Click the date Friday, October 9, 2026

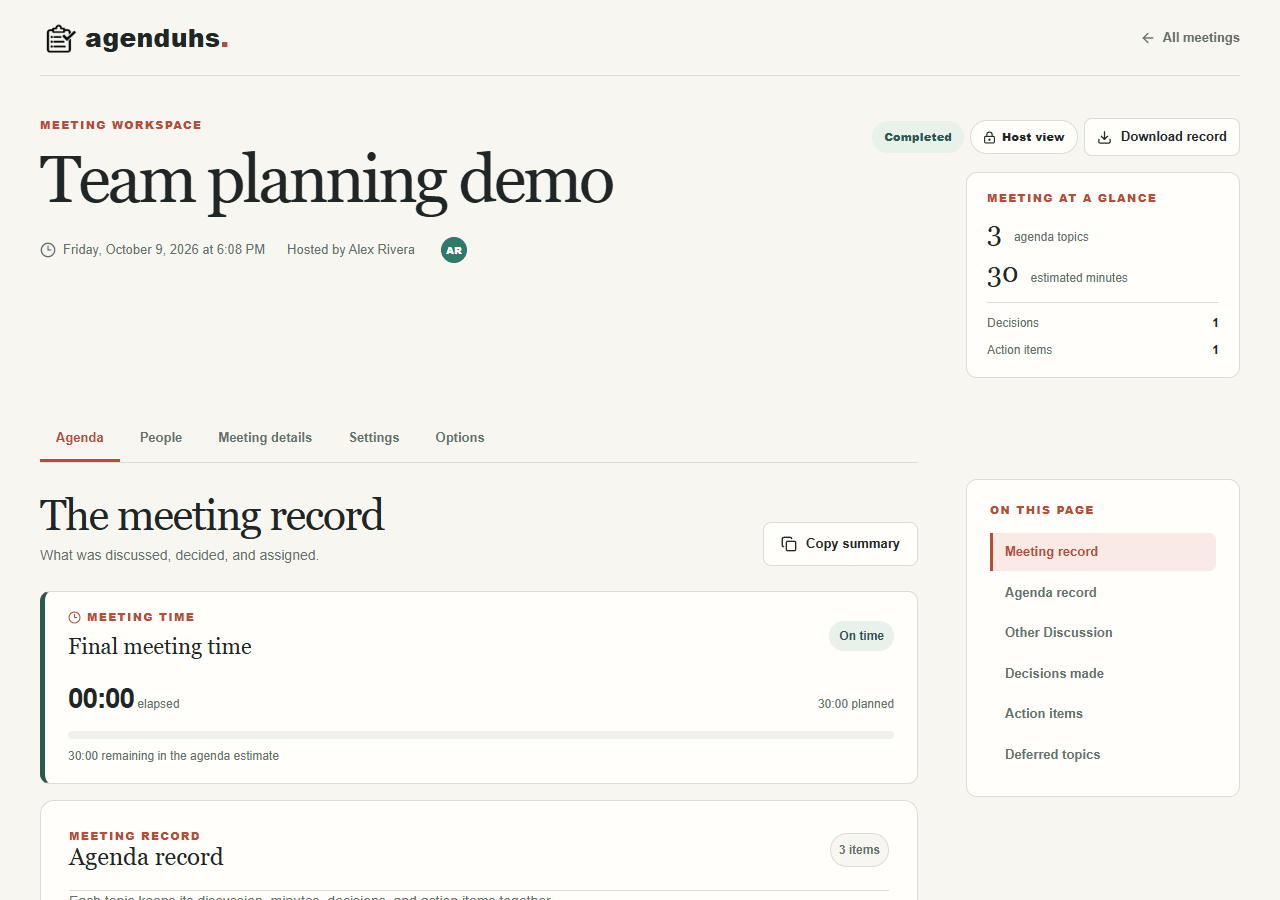164,250
